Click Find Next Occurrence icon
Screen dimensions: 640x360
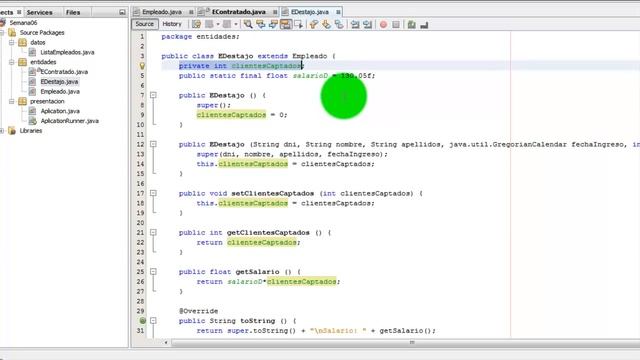pos(273,24)
